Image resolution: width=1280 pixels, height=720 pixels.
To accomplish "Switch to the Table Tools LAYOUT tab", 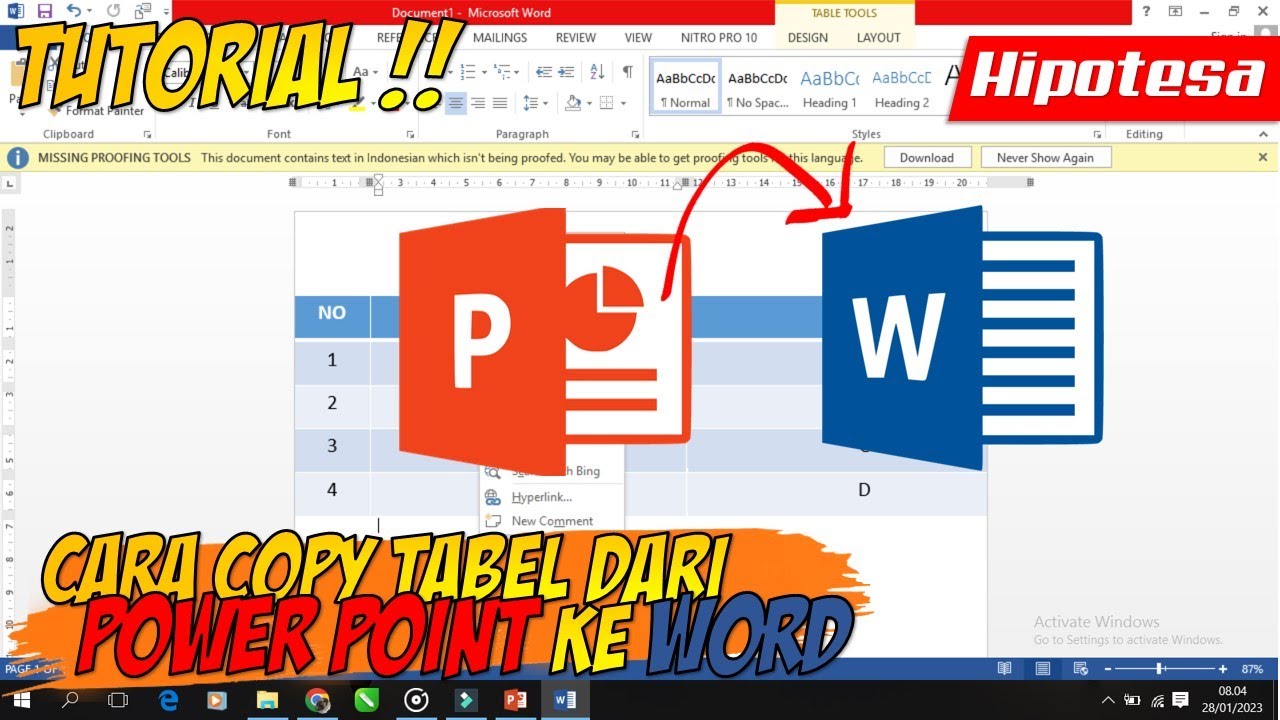I will tap(879, 38).
